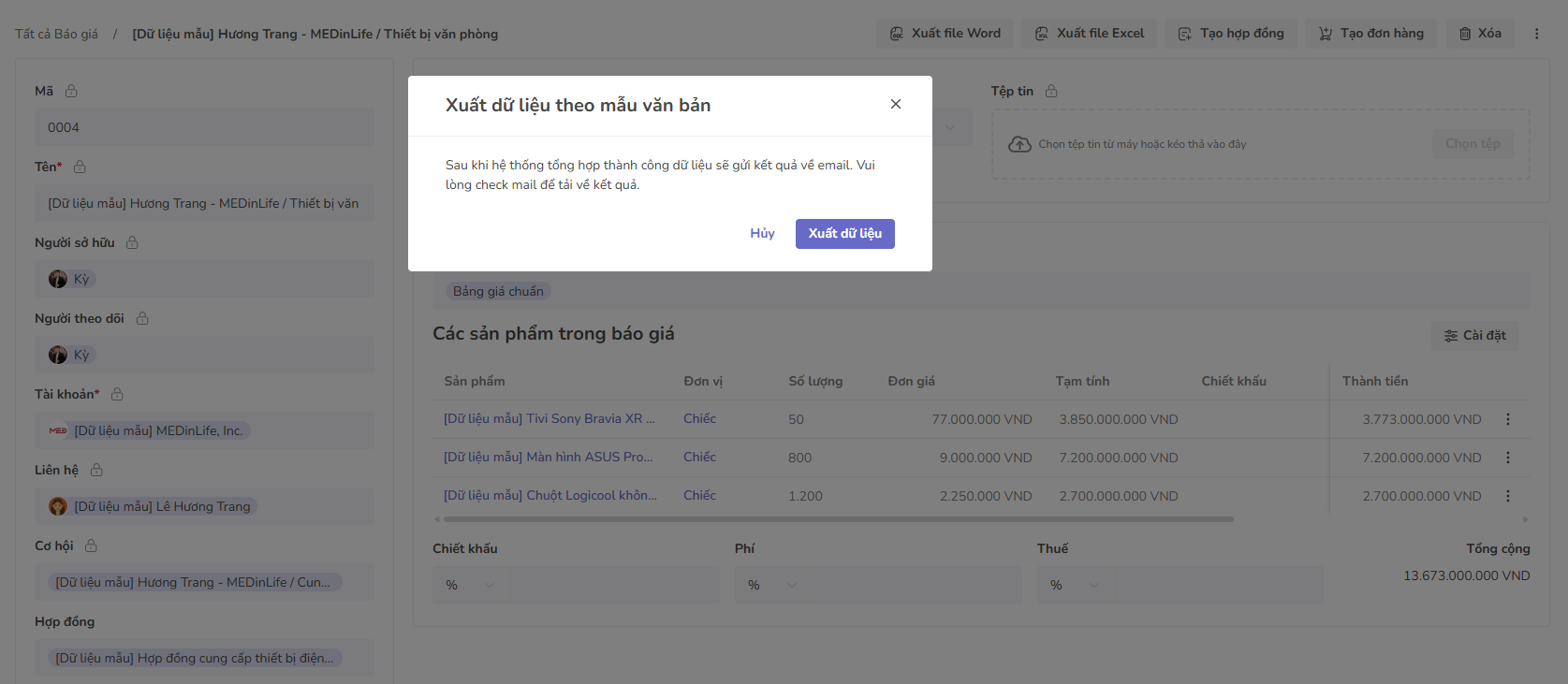Click the upload cloud icon in Tệp tin
The image size is (1568, 684).
1019,144
